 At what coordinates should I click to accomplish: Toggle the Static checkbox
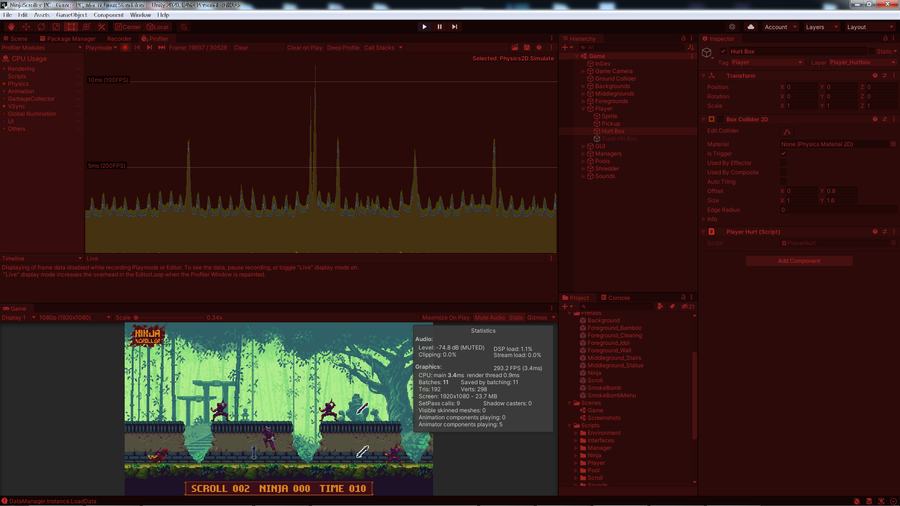872,52
